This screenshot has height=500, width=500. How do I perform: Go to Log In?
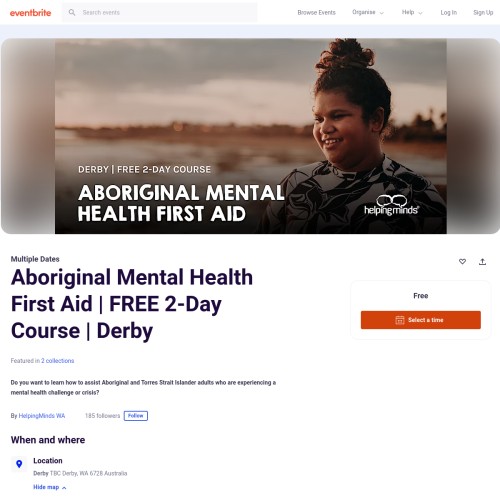[x=448, y=12]
